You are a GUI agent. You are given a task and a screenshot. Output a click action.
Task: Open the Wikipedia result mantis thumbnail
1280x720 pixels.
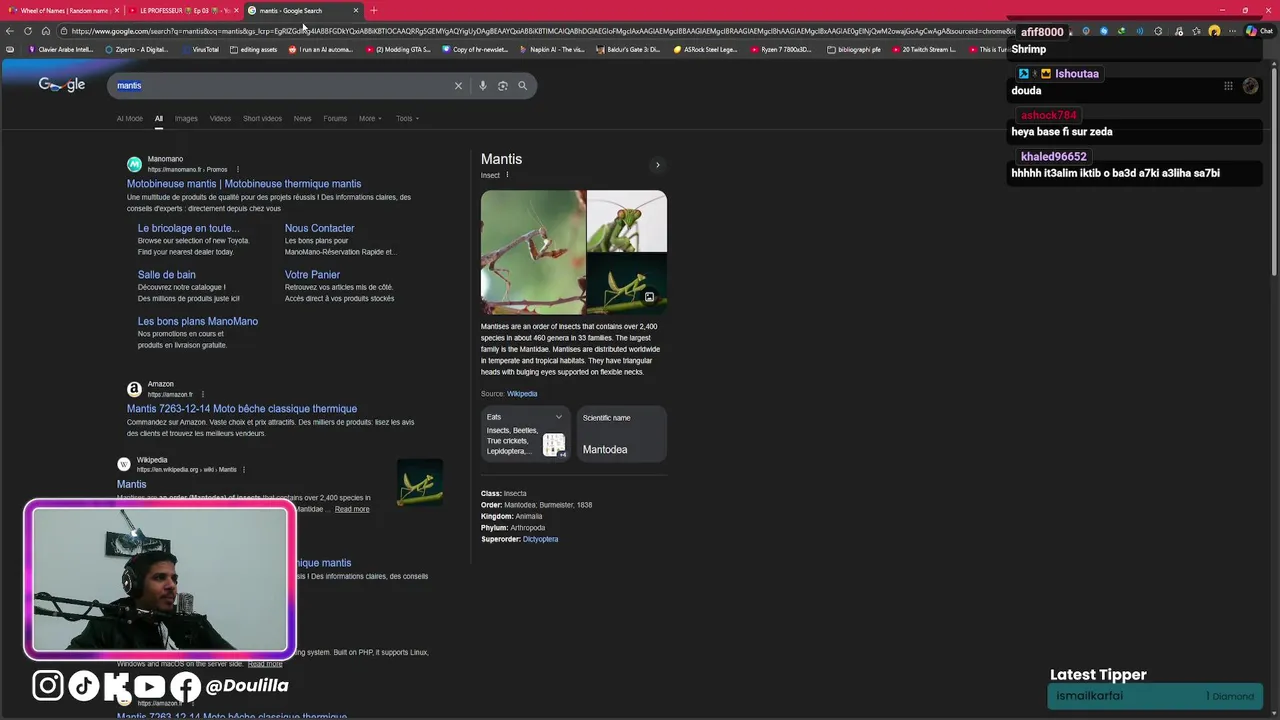click(420, 482)
